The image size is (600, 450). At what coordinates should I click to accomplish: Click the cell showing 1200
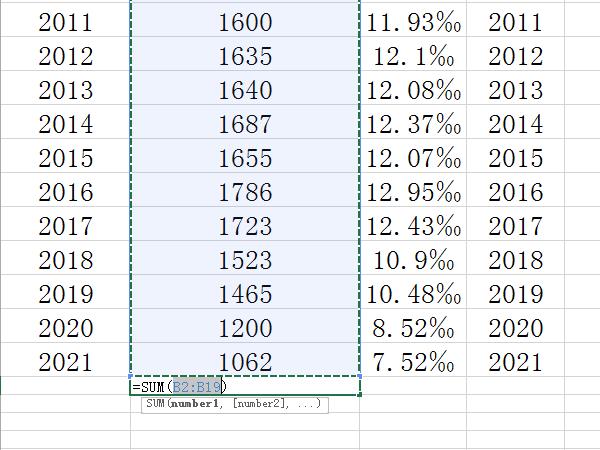point(244,328)
